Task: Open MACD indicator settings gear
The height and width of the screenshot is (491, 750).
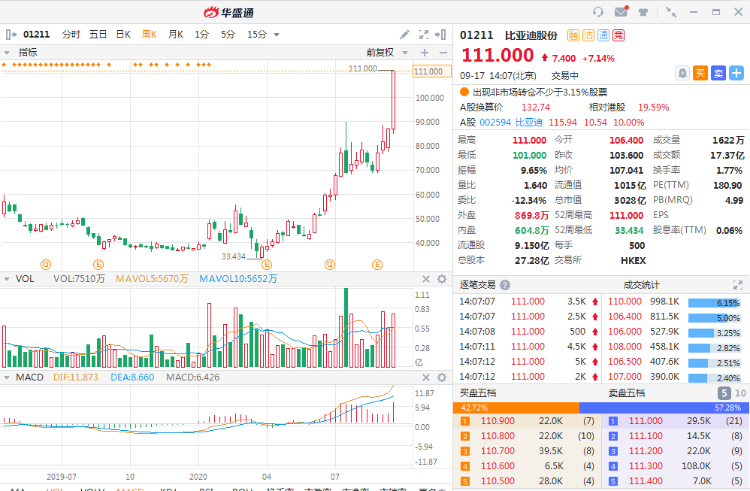Action: (442, 377)
